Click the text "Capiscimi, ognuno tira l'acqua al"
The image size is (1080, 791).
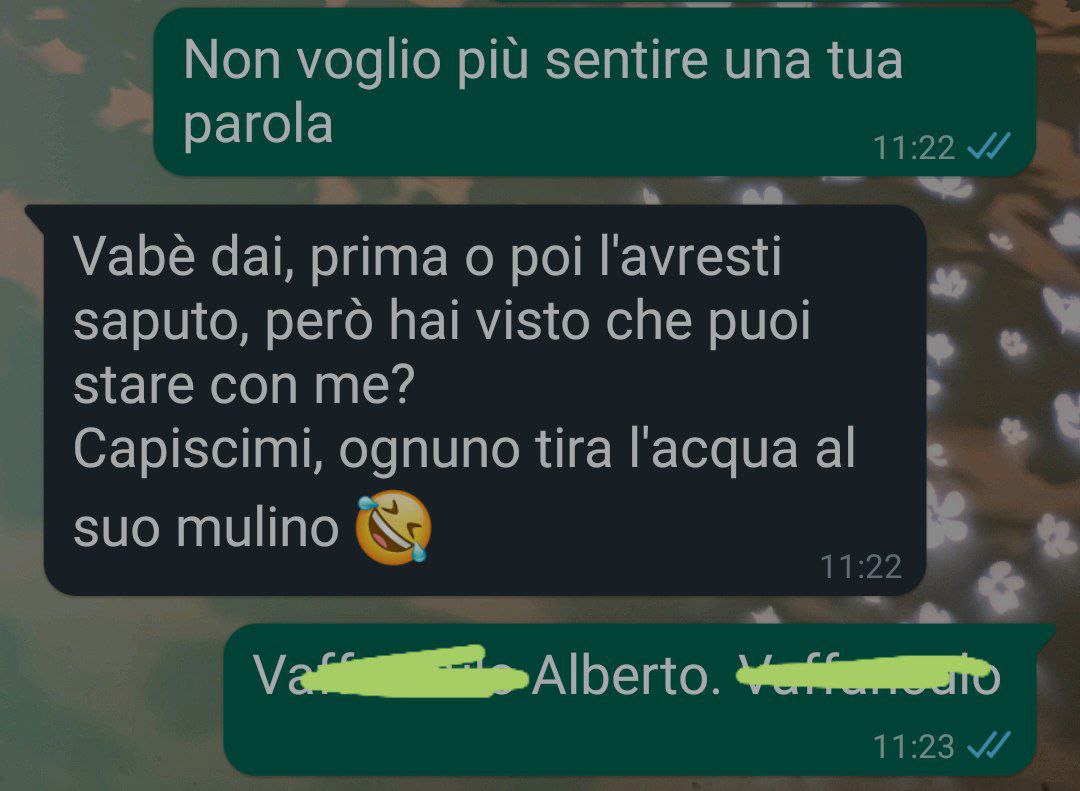pyautogui.click(x=464, y=449)
